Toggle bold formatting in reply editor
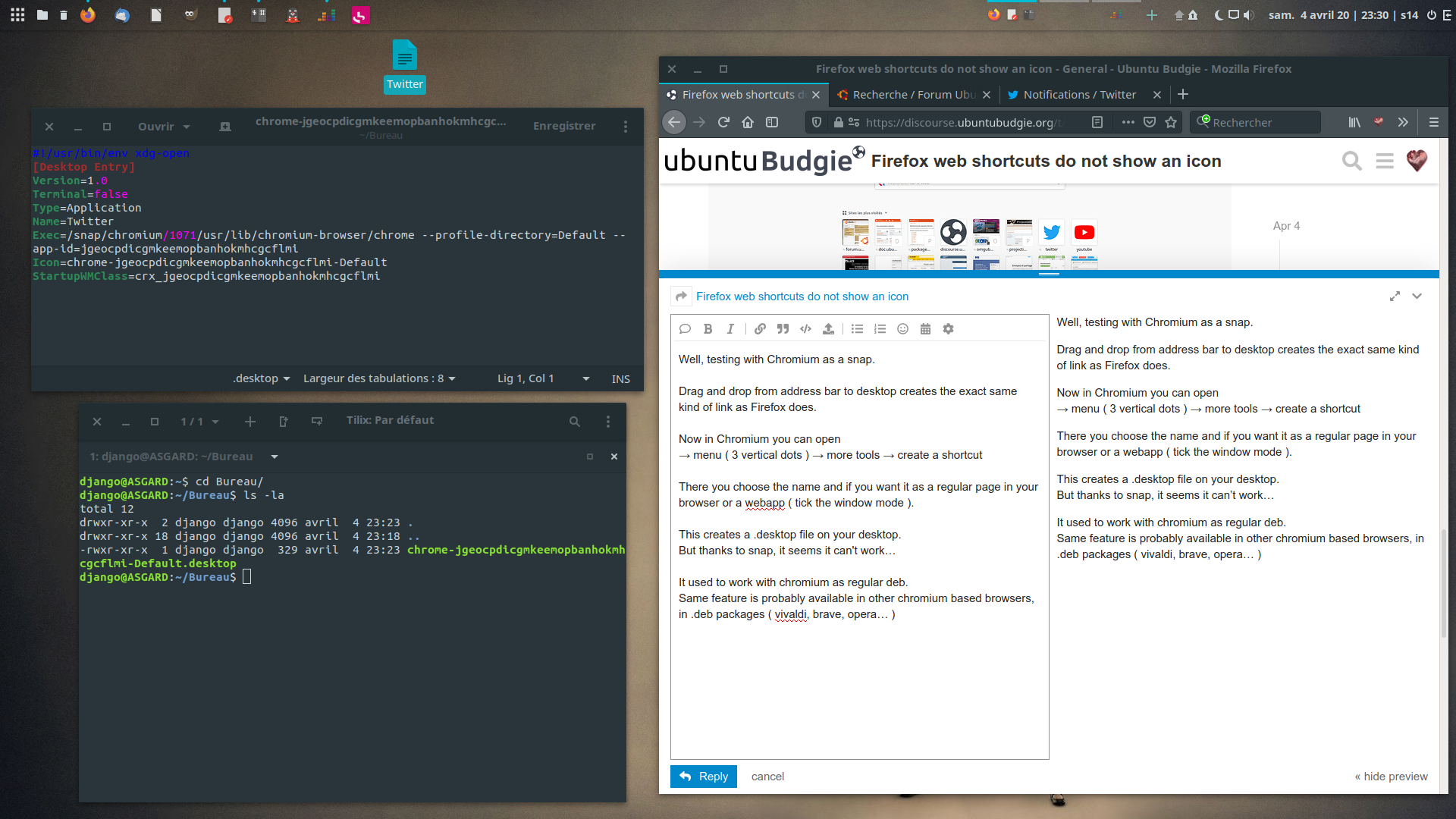1456x819 pixels. point(708,329)
